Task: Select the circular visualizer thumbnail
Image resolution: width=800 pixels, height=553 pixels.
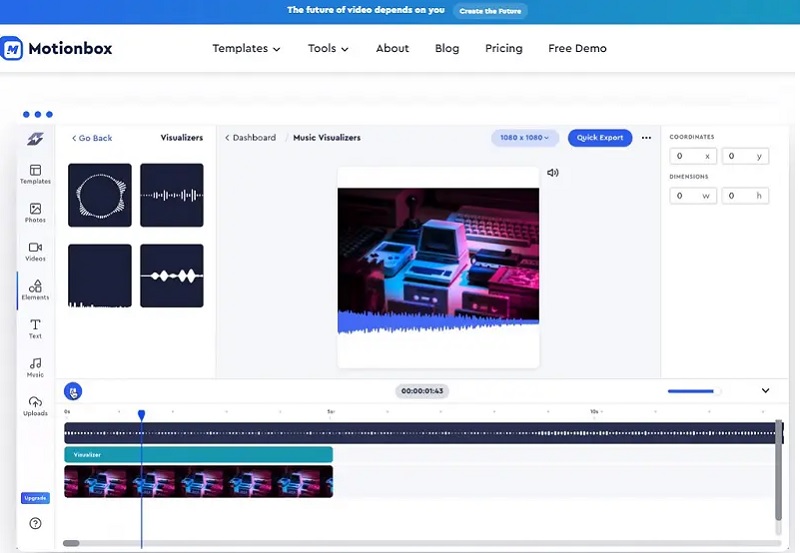Action: coord(99,195)
